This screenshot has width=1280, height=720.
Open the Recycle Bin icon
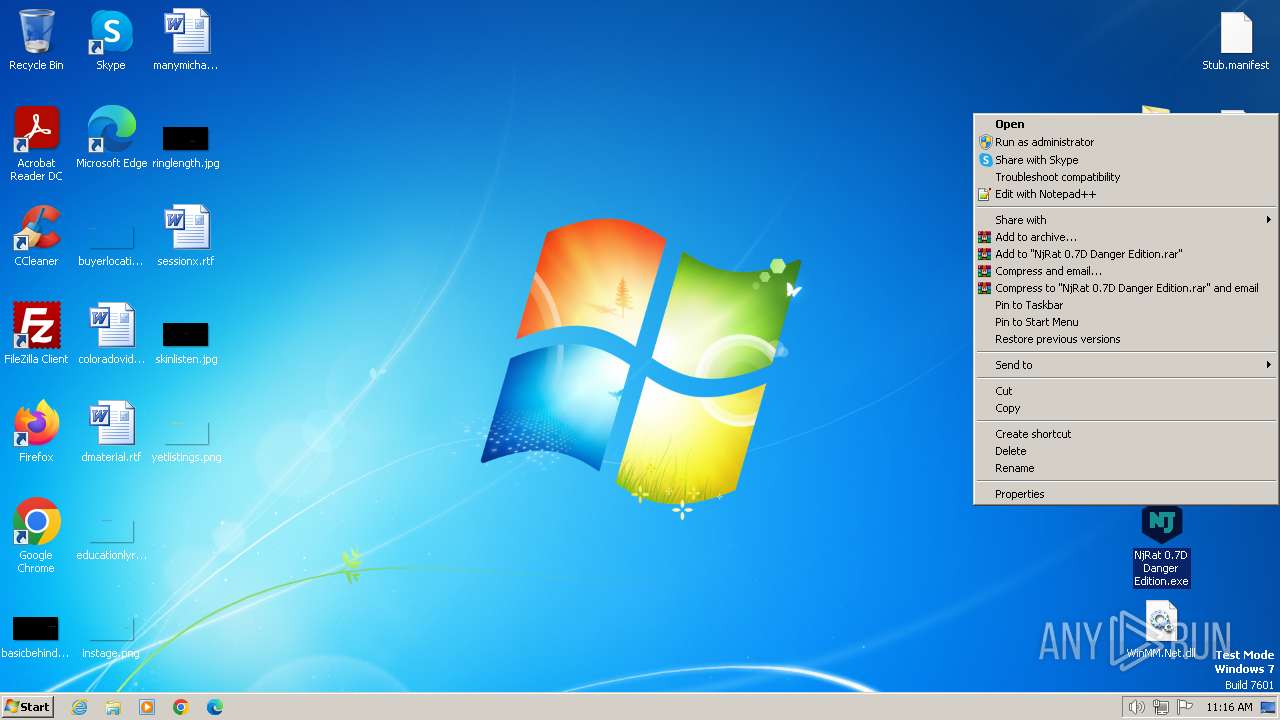pyautogui.click(x=36, y=40)
